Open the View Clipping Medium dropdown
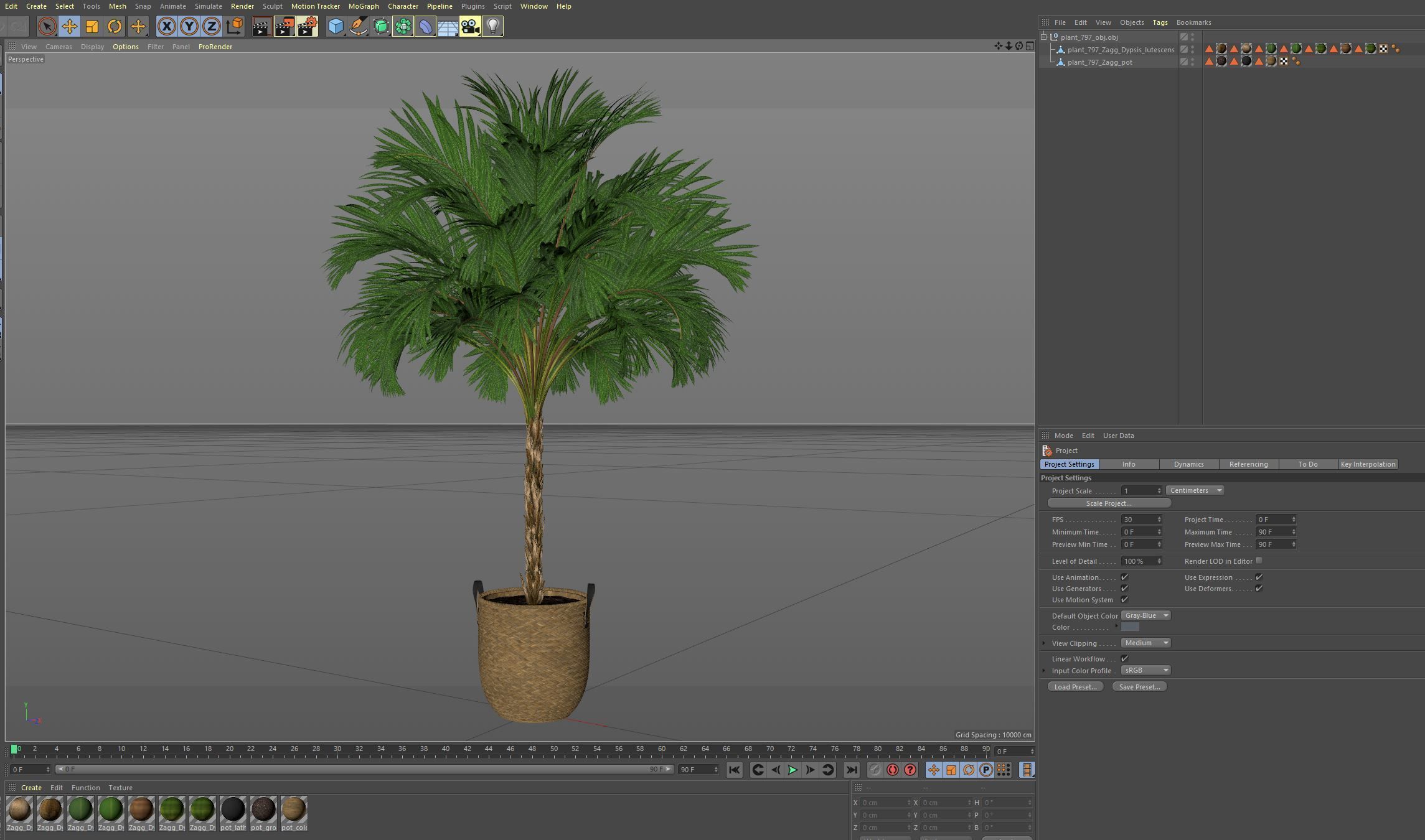Viewport: 1425px width, 840px height. [x=1145, y=643]
